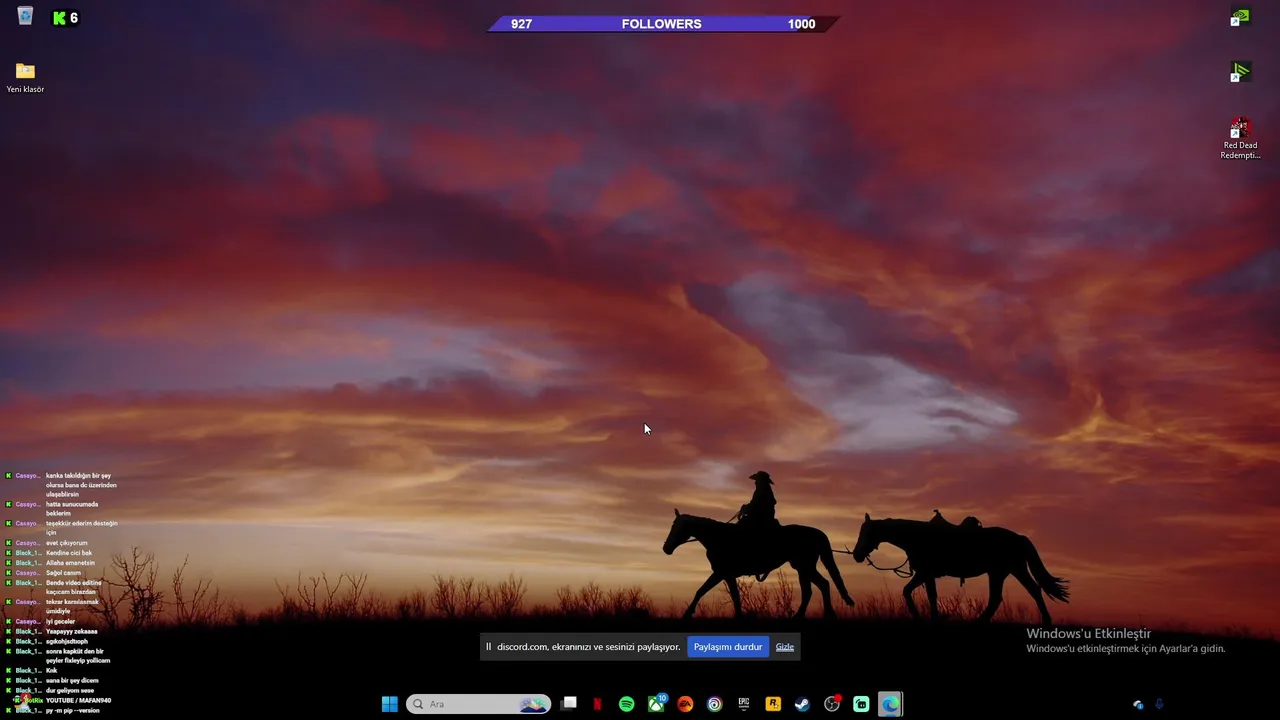
Task: Click the chat message 'Yaapayyy zekaaaa'
Action: (71, 632)
